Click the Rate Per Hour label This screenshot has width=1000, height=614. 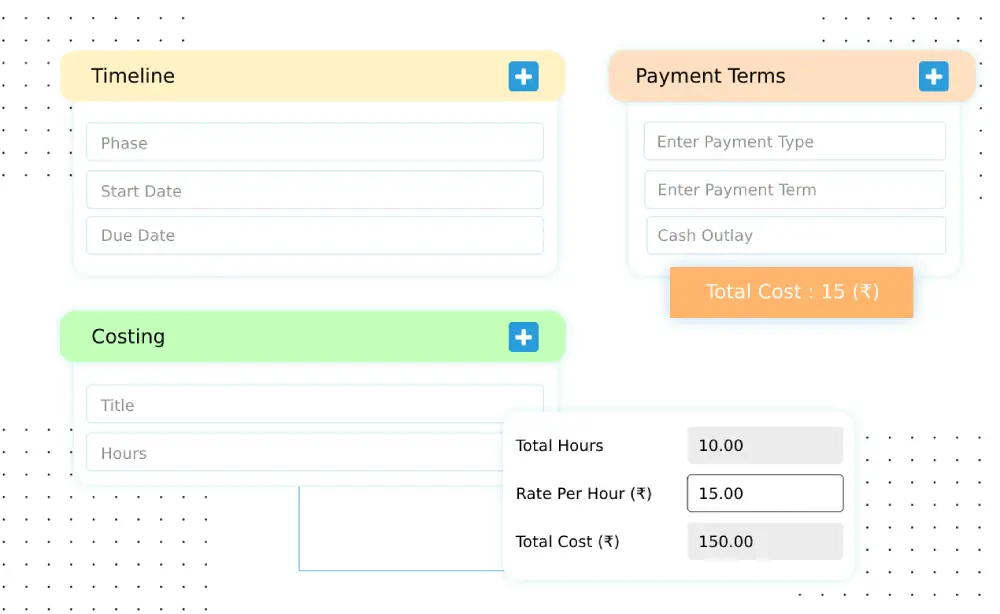pyautogui.click(x=584, y=494)
